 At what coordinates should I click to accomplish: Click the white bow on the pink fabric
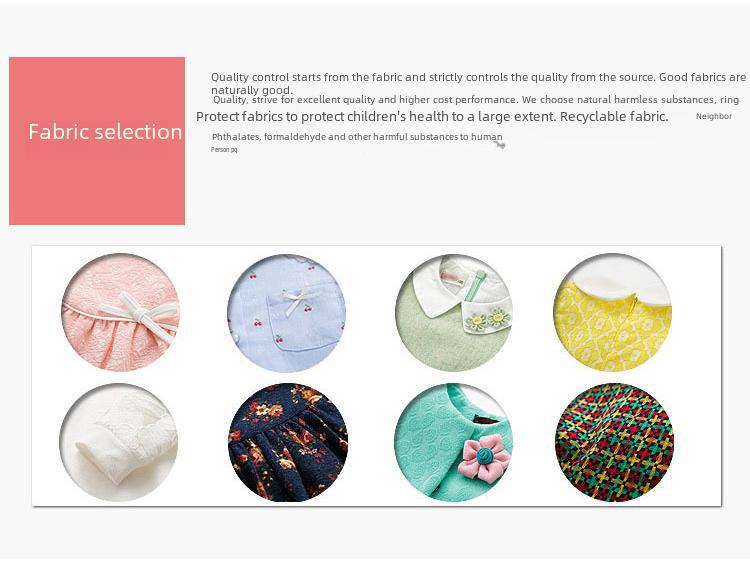pyautogui.click(x=140, y=315)
